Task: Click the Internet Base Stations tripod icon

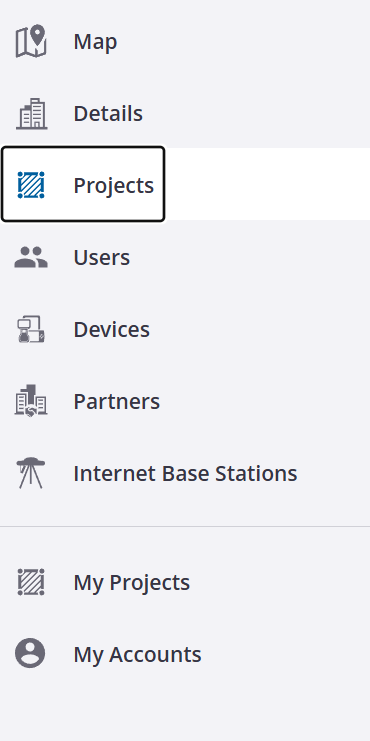Action: tap(30, 473)
